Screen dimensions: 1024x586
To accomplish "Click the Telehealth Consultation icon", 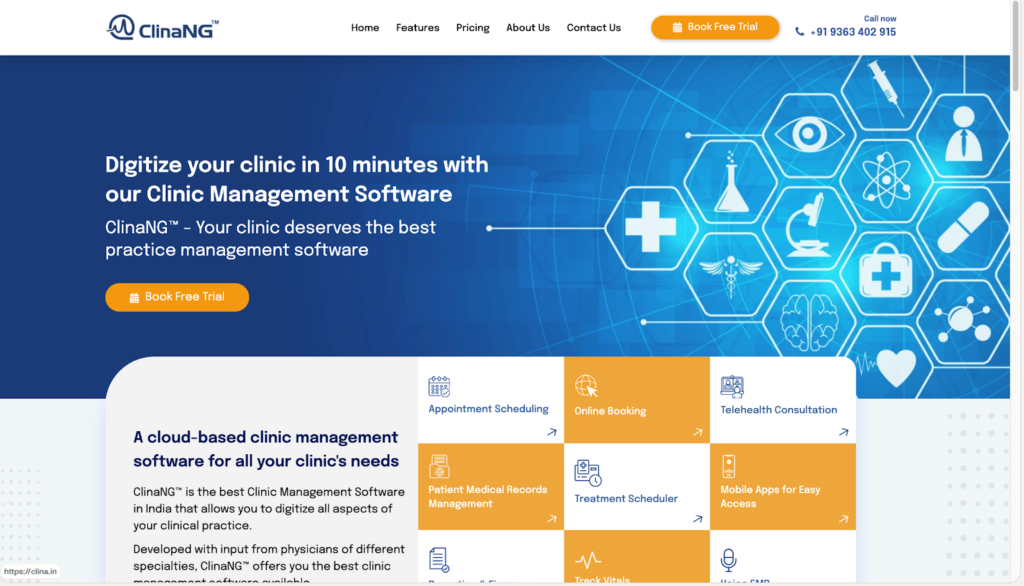I will tap(732, 387).
